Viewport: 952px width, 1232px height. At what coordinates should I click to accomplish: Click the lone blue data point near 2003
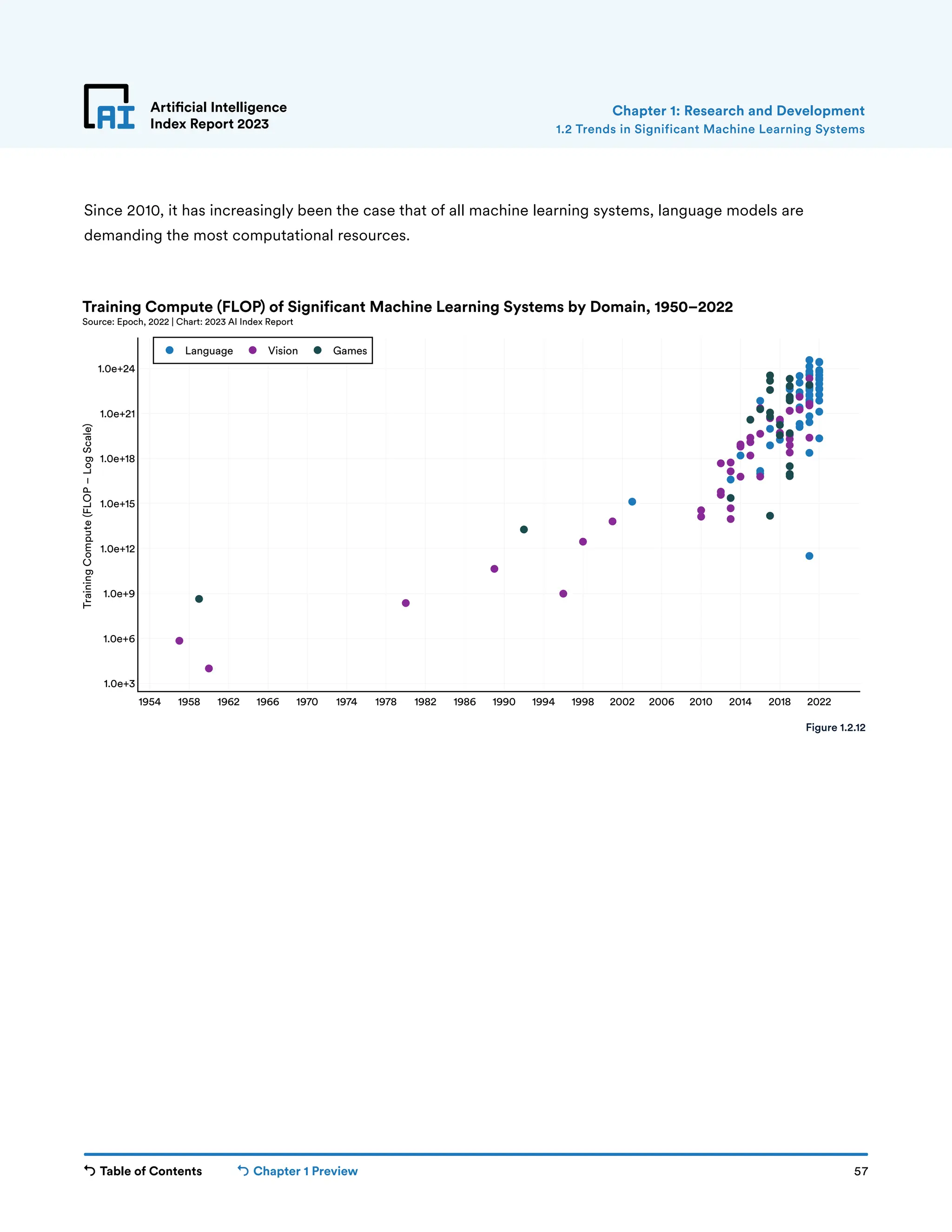(x=632, y=502)
